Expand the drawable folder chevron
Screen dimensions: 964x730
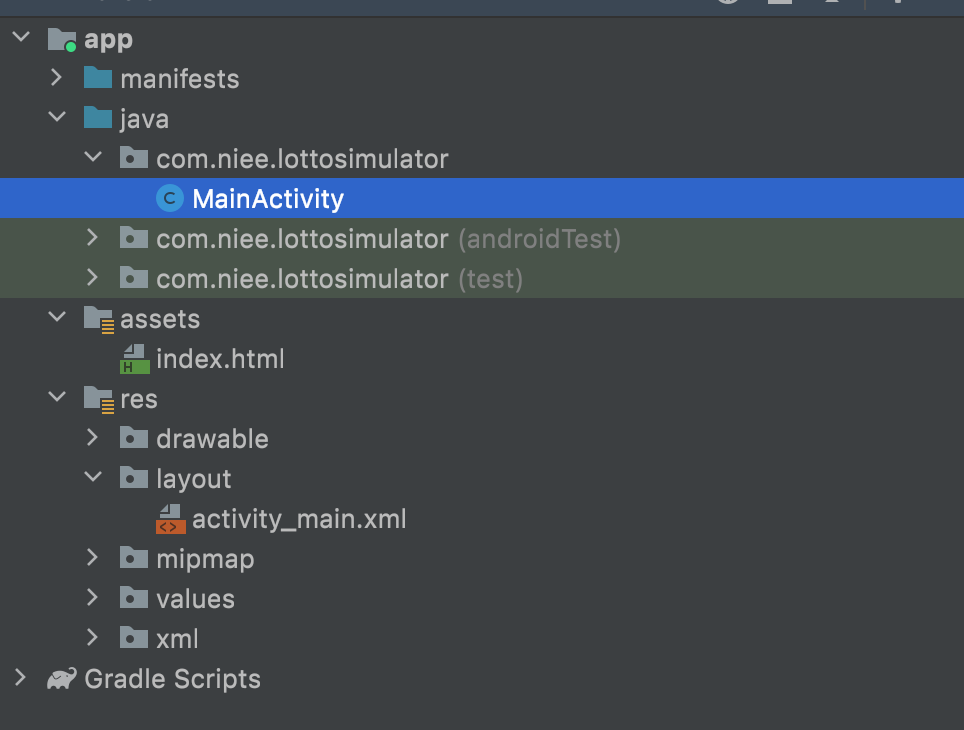click(93, 437)
